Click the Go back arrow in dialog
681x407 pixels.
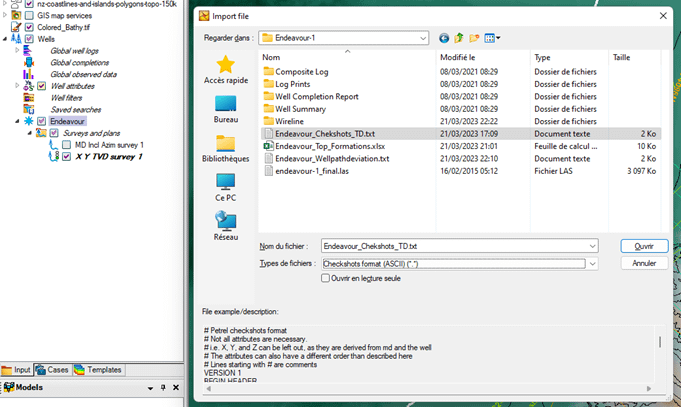coord(444,38)
